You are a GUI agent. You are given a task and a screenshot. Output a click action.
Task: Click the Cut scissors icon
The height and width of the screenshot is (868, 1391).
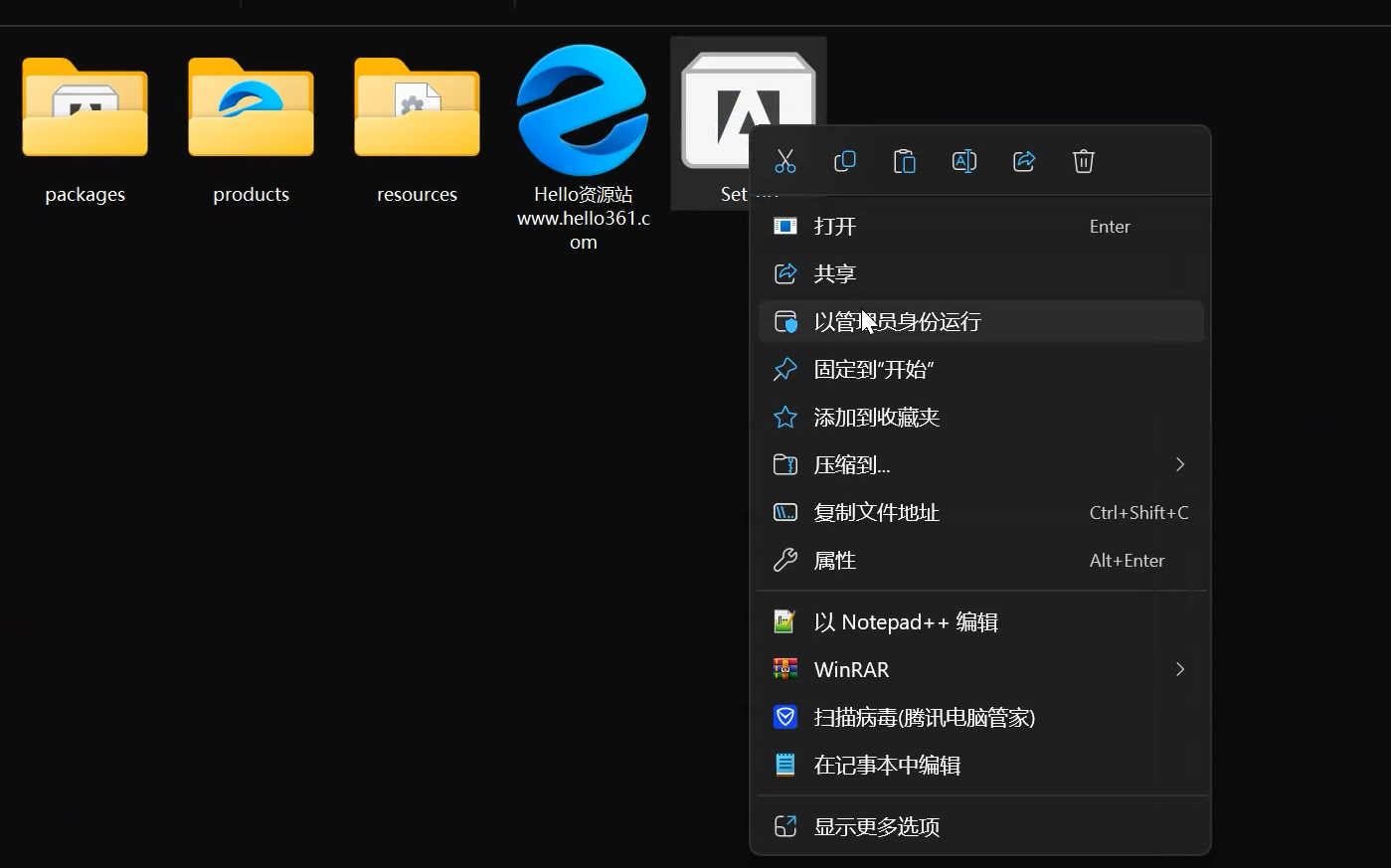785,161
